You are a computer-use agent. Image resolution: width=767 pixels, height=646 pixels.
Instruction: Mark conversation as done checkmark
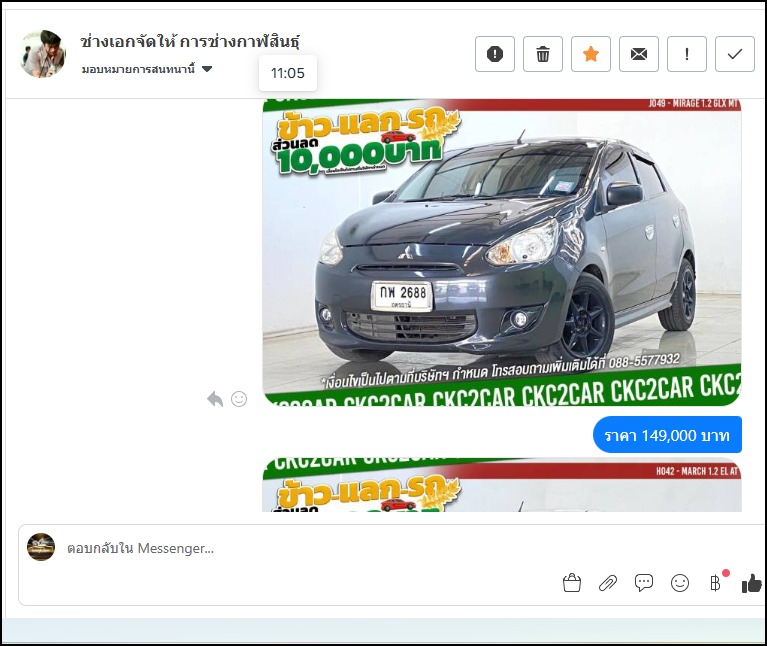pyautogui.click(x=734, y=54)
